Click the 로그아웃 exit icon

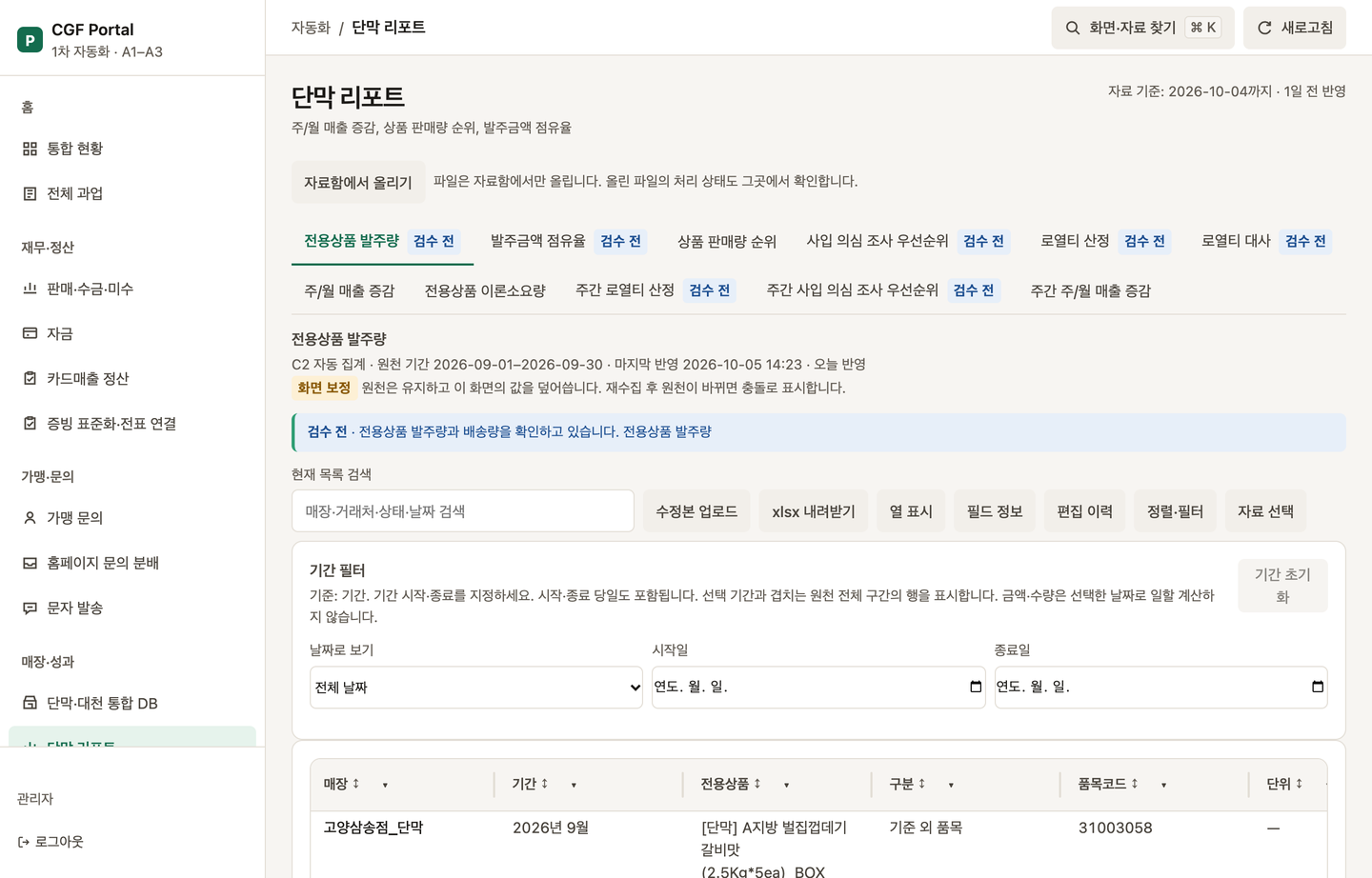pyautogui.click(x=24, y=842)
